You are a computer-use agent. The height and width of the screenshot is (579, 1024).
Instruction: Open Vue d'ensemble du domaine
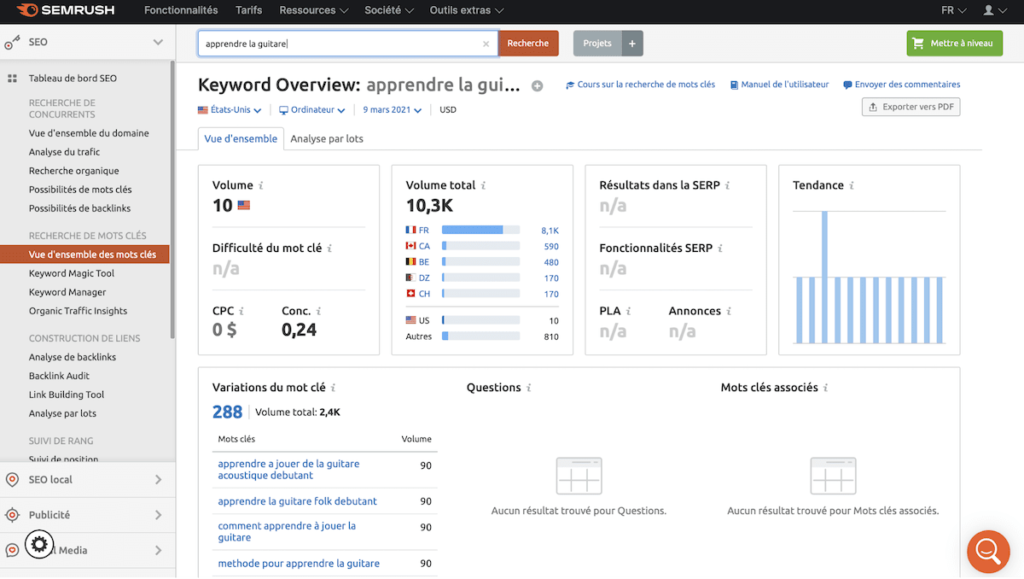(89, 133)
